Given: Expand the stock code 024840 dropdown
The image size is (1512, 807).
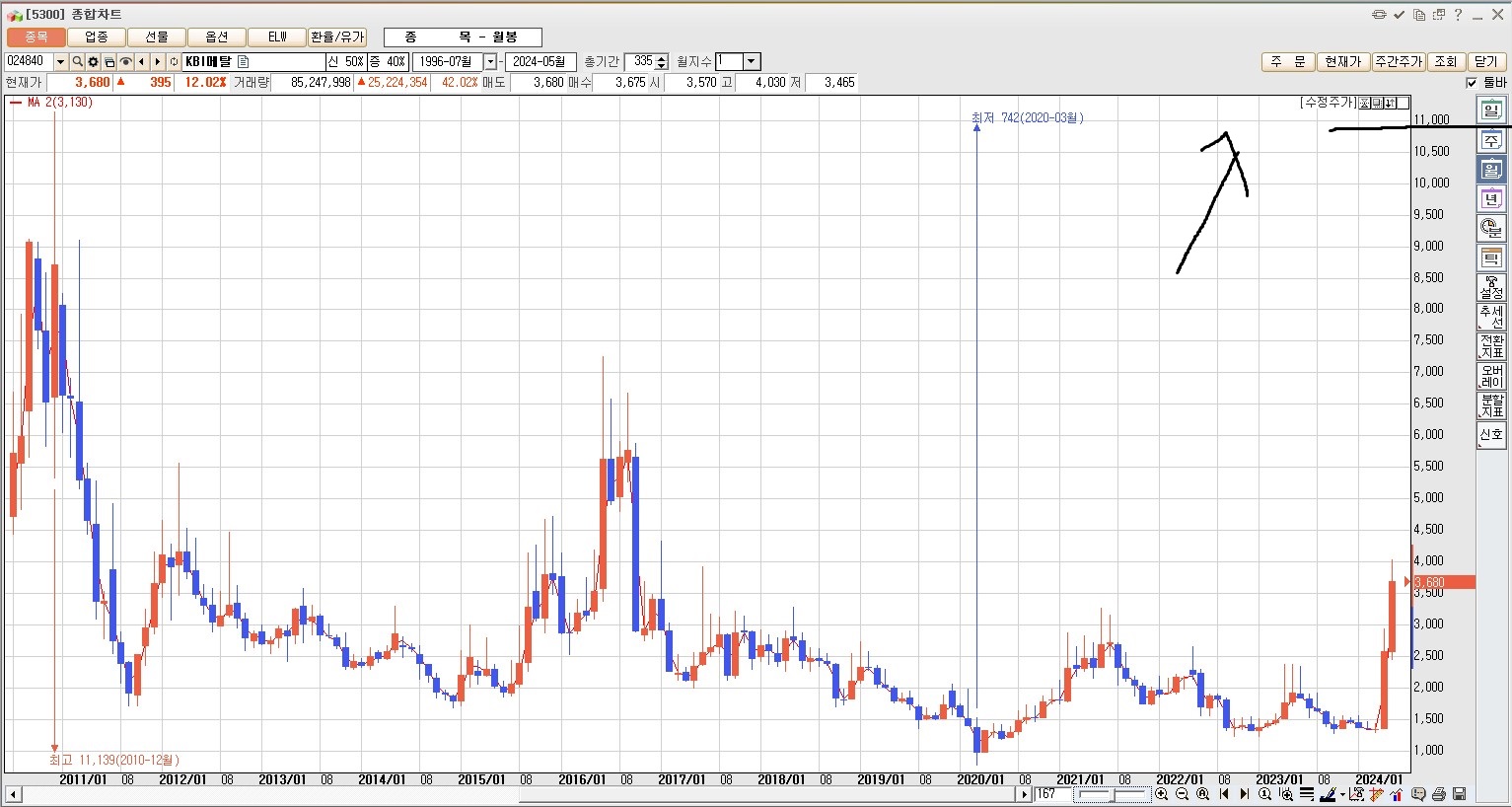Looking at the screenshot, I should pyautogui.click(x=60, y=62).
